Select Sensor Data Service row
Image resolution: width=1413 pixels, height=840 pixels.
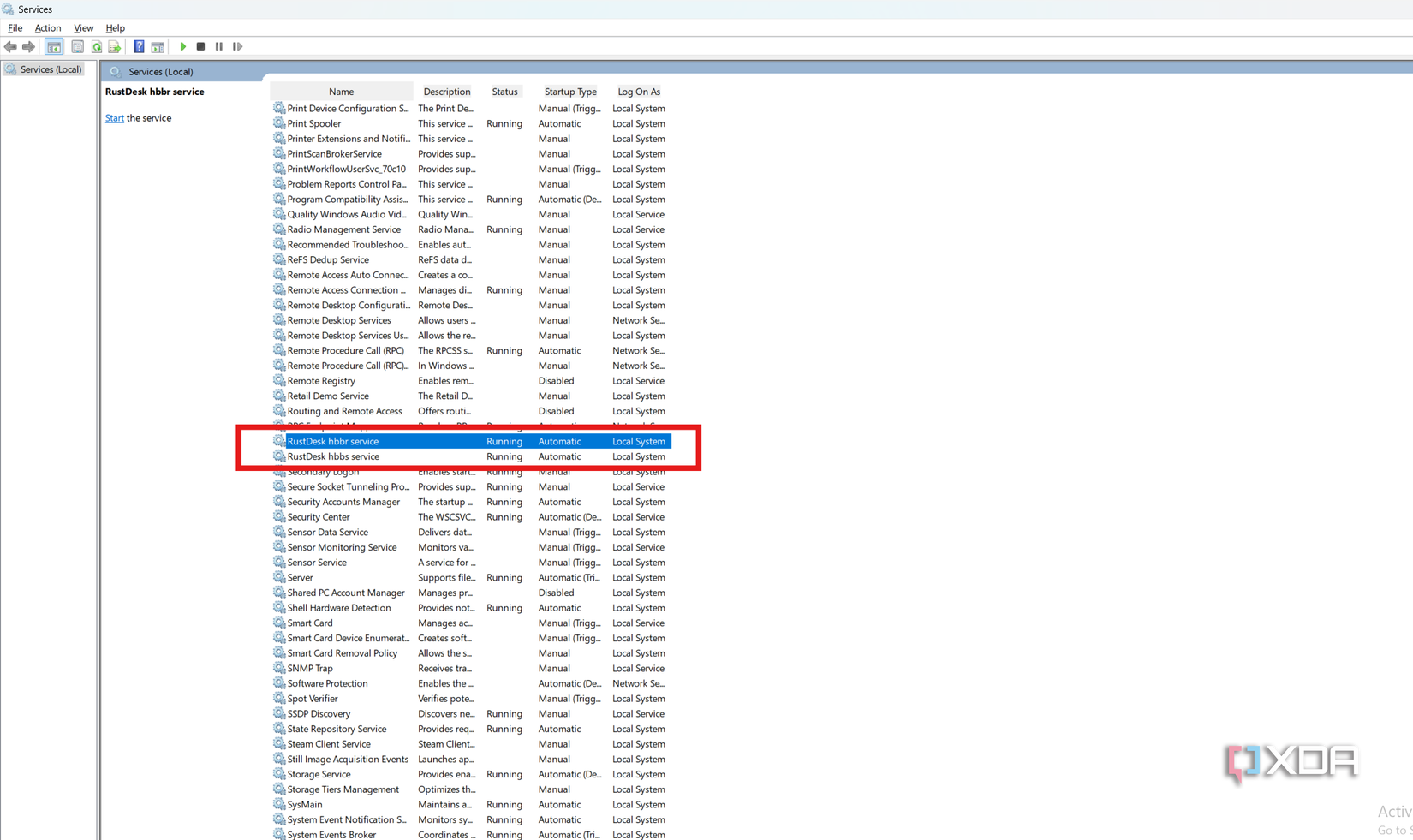point(471,533)
